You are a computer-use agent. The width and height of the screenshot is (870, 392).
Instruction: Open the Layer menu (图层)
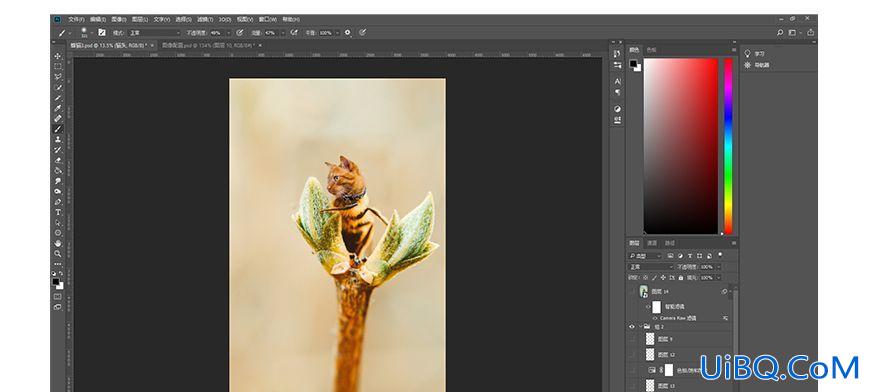[x=140, y=19]
